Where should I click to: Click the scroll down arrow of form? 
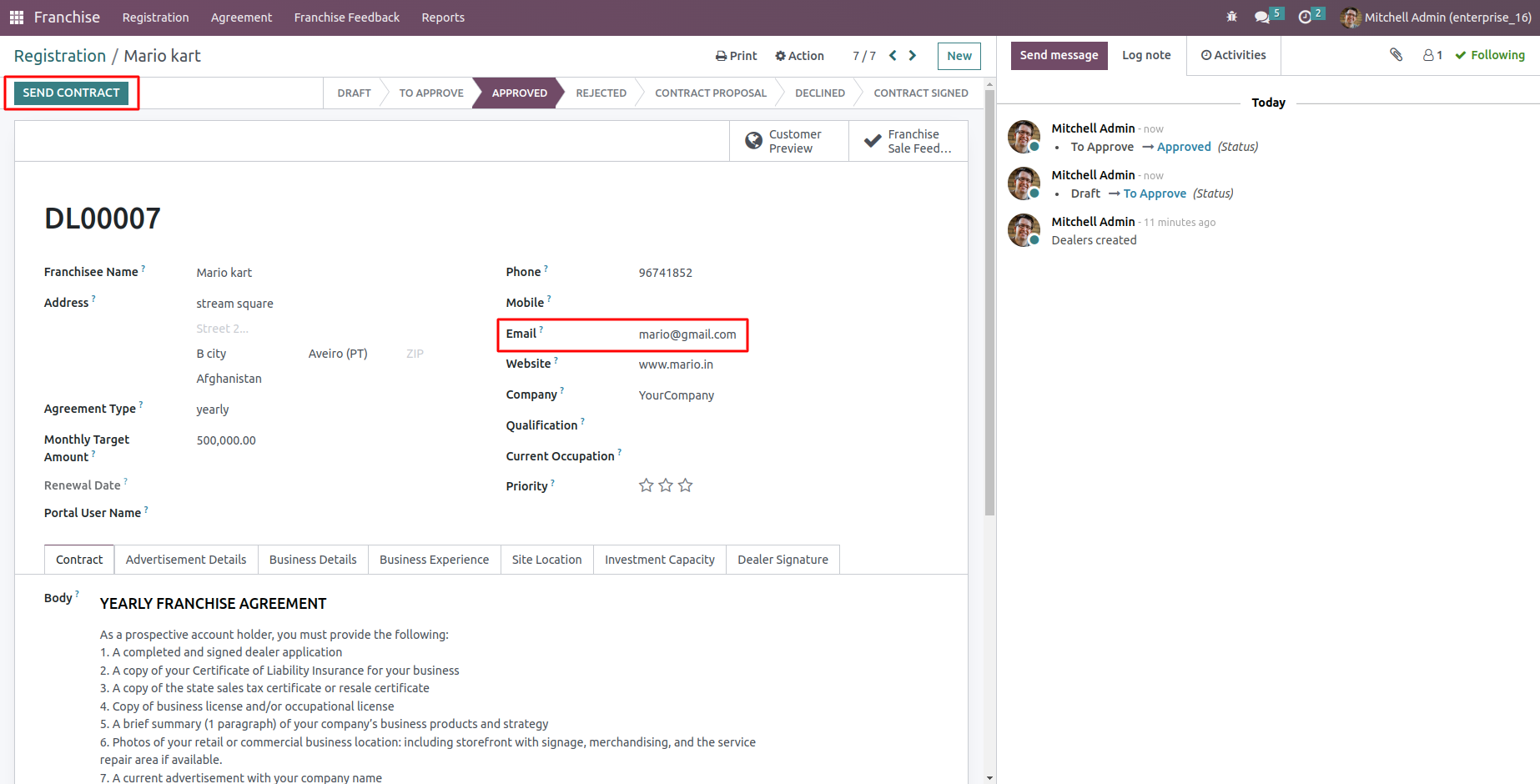pyautogui.click(x=989, y=778)
